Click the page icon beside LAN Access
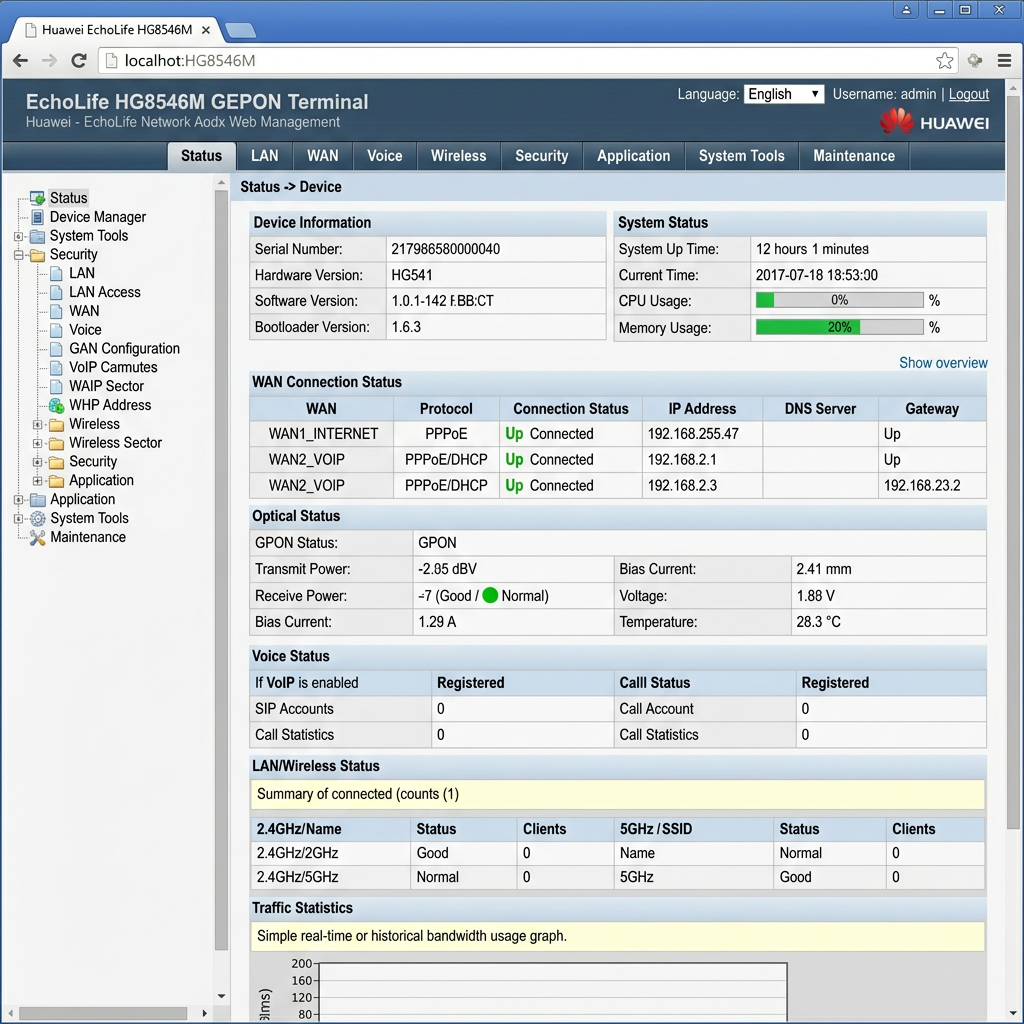1024x1024 pixels. [x=57, y=293]
